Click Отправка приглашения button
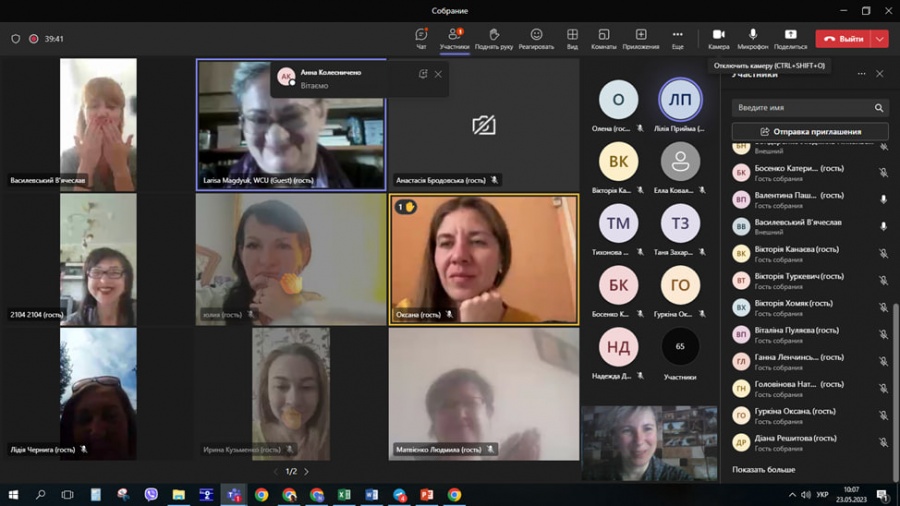Viewport: 900px width, 506px height. pos(810,131)
